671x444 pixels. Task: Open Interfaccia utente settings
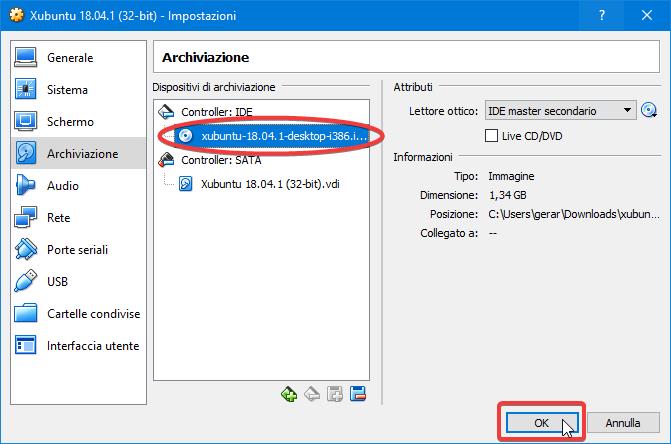click(78, 346)
